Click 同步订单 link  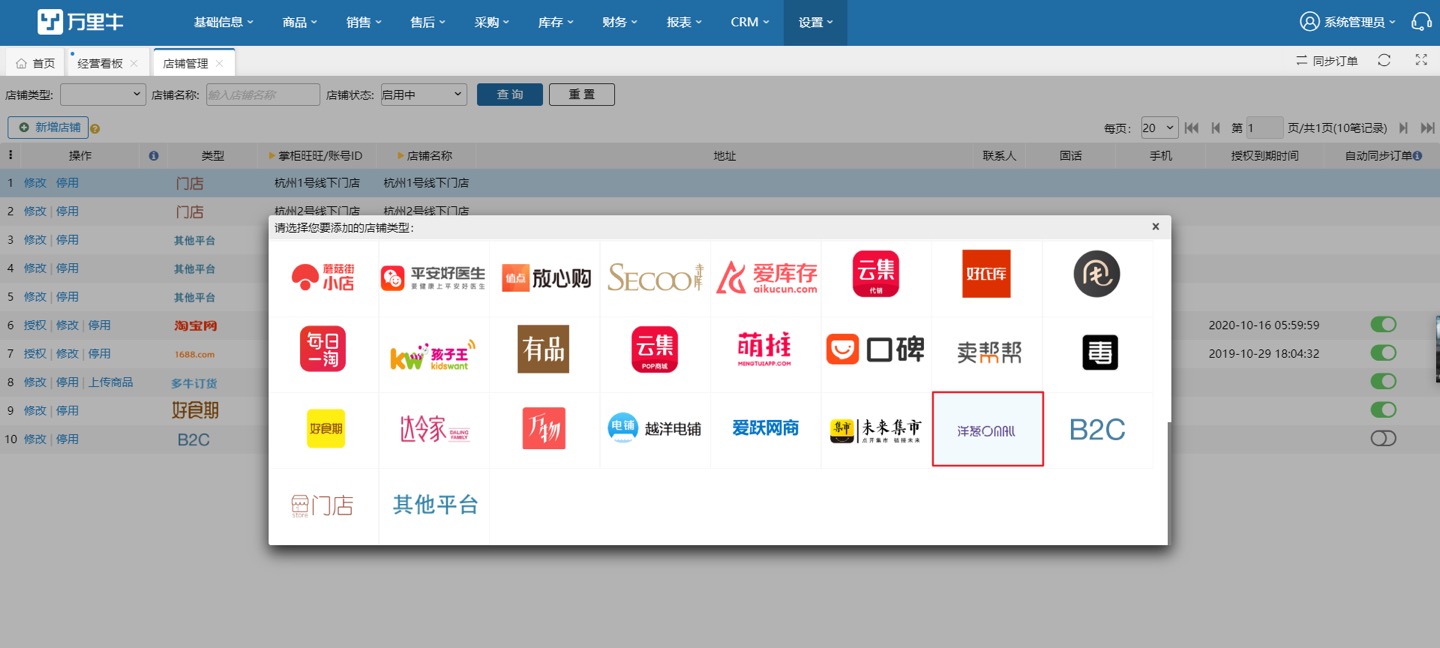(1327, 61)
